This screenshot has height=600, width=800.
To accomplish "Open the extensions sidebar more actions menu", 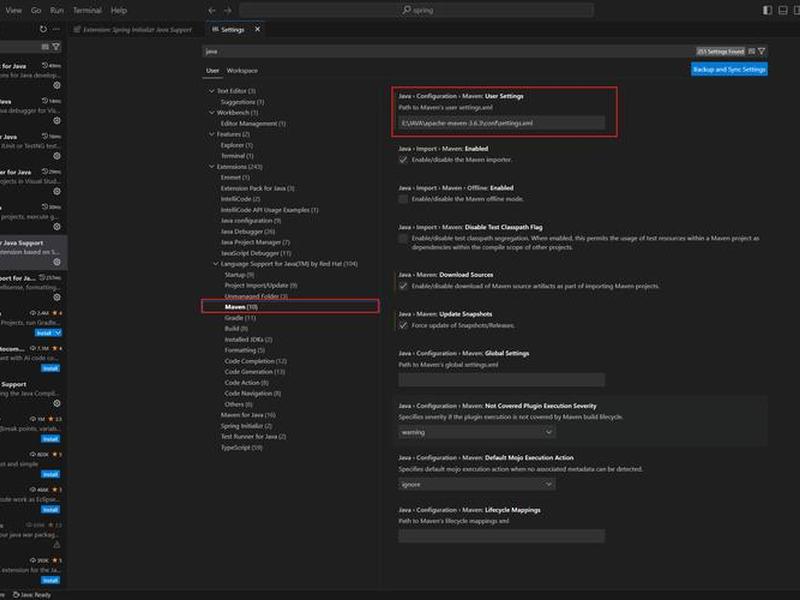I will (x=56, y=30).
